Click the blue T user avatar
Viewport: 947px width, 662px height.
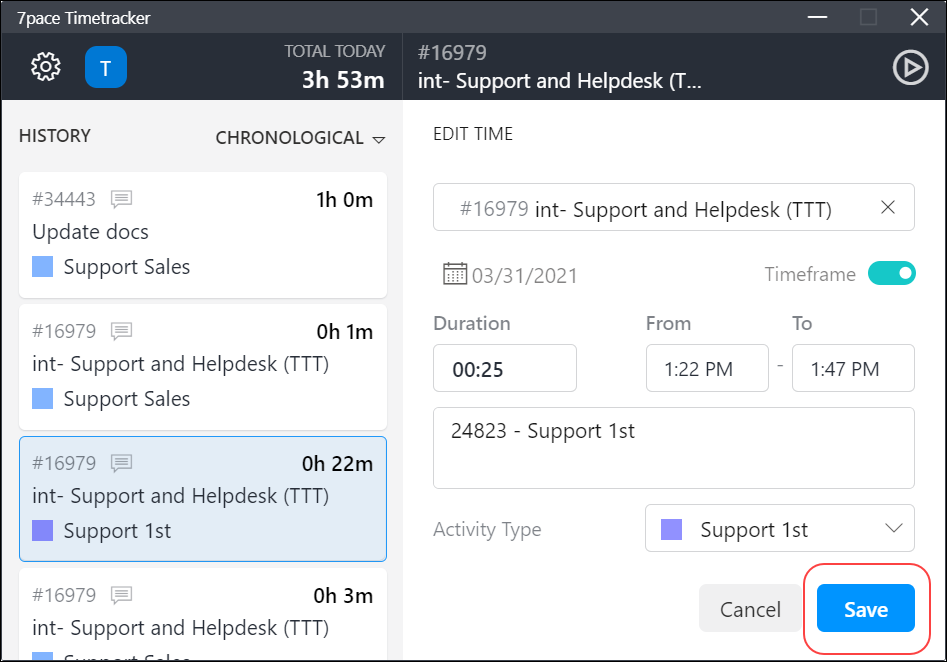(106, 67)
